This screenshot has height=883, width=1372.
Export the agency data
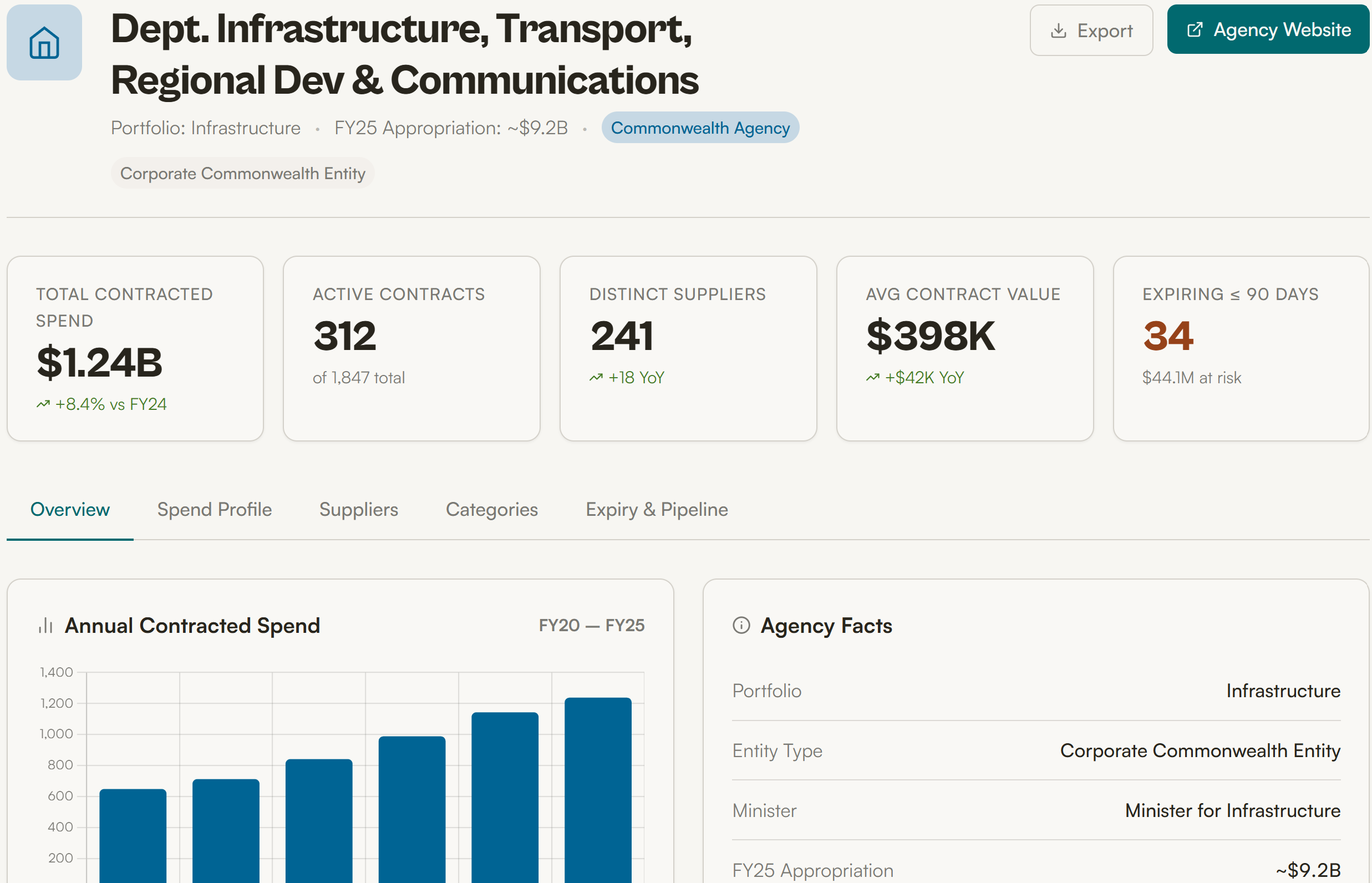[1091, 31]
